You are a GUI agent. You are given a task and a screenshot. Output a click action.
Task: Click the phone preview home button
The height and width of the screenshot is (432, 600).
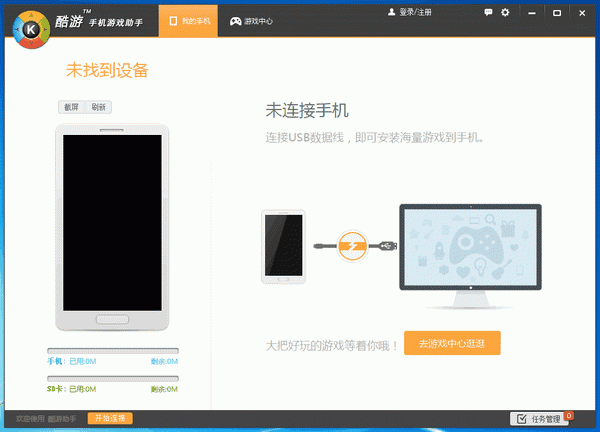112,320
